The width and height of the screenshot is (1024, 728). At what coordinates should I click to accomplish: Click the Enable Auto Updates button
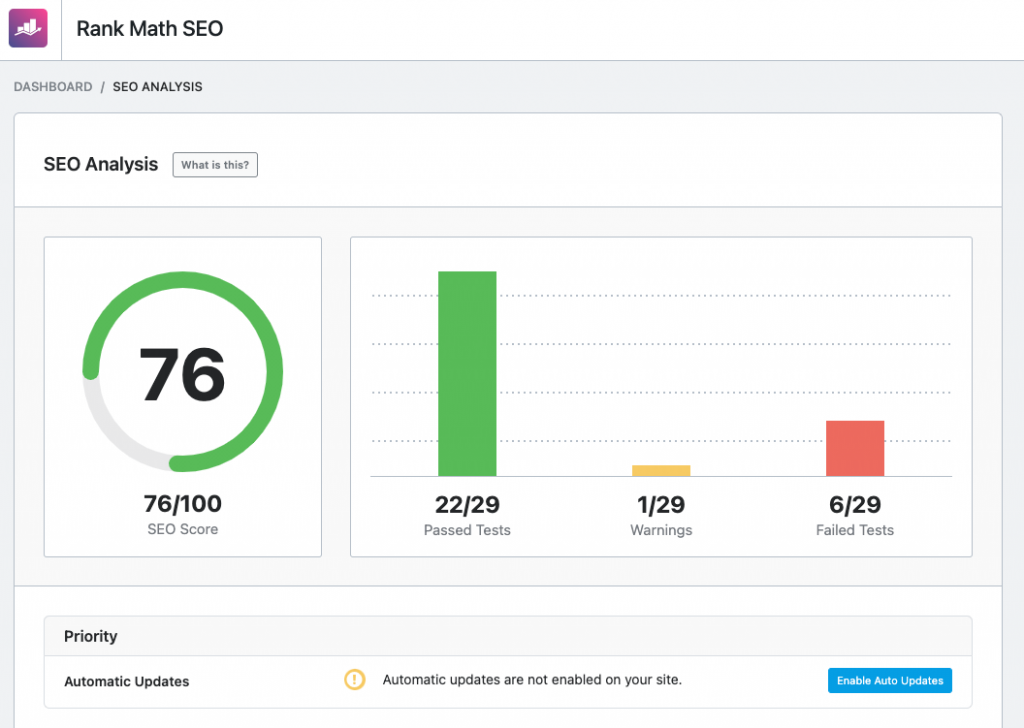click(889, 680)
